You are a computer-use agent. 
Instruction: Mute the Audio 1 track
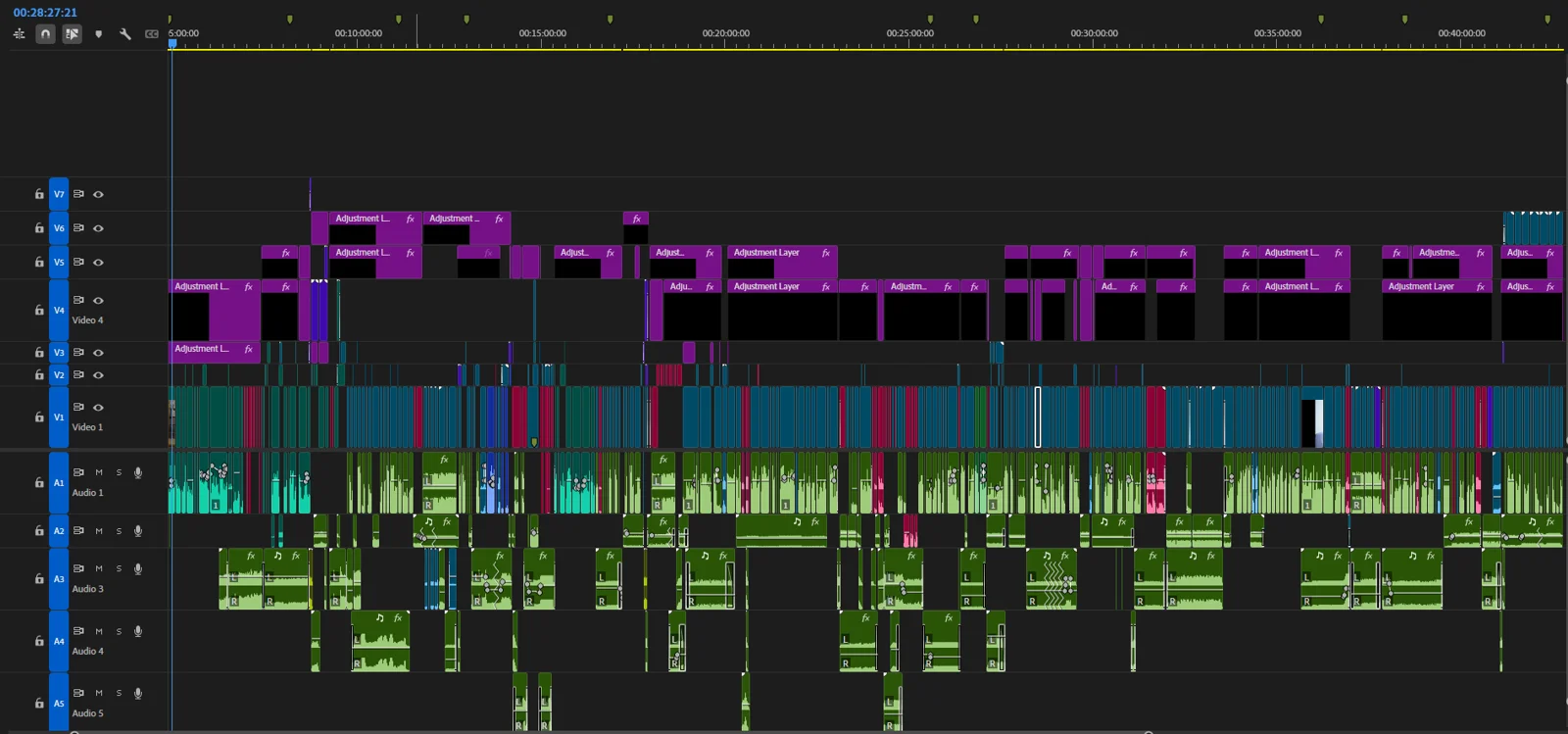click(99, 472)
